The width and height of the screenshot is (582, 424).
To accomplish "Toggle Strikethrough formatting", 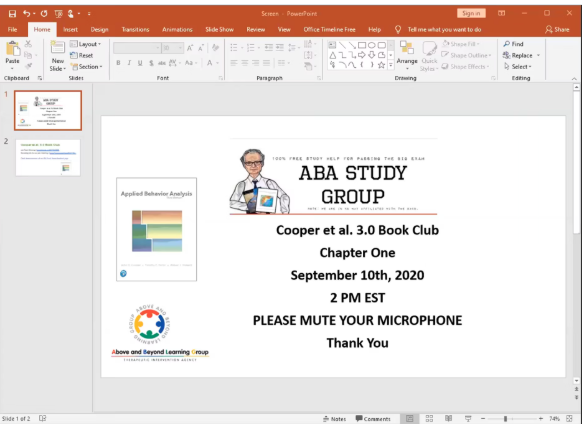I will click(x=162, y=63).
